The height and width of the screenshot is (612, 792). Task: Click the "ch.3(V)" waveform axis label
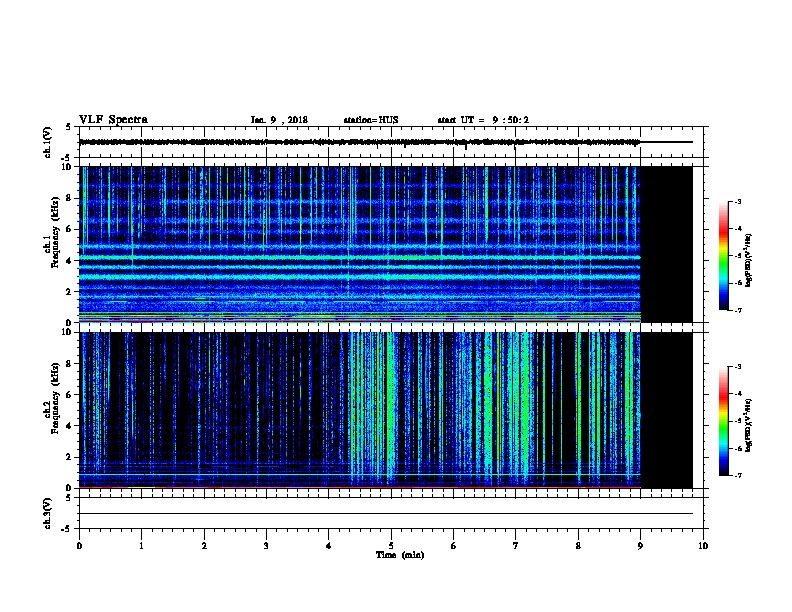point(47,513)
